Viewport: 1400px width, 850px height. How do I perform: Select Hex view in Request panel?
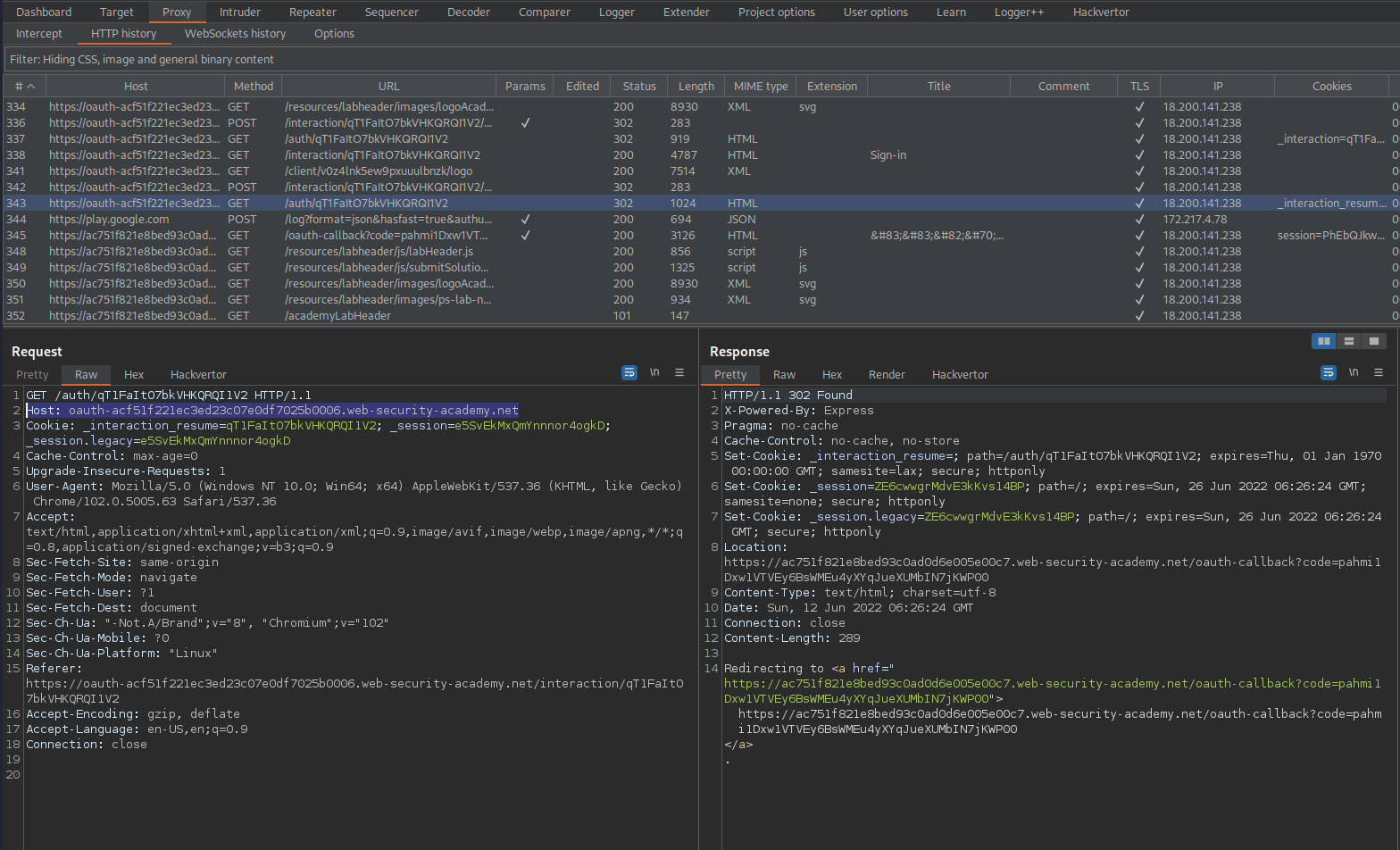click(134, 375)
